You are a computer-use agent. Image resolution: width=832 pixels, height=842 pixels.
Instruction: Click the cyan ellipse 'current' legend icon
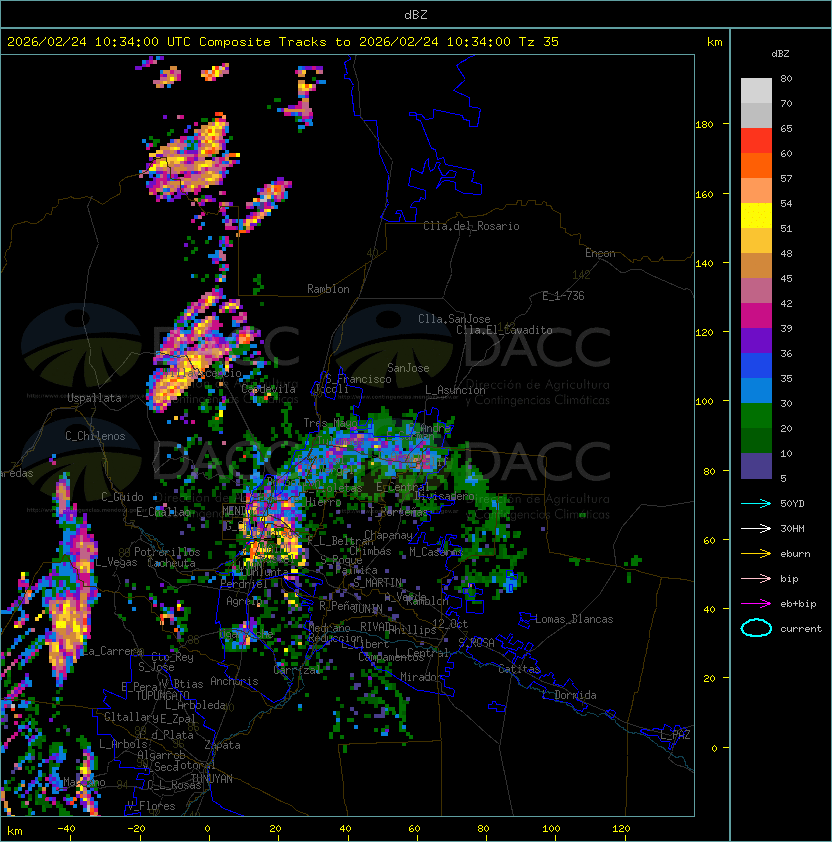[756, 628]
